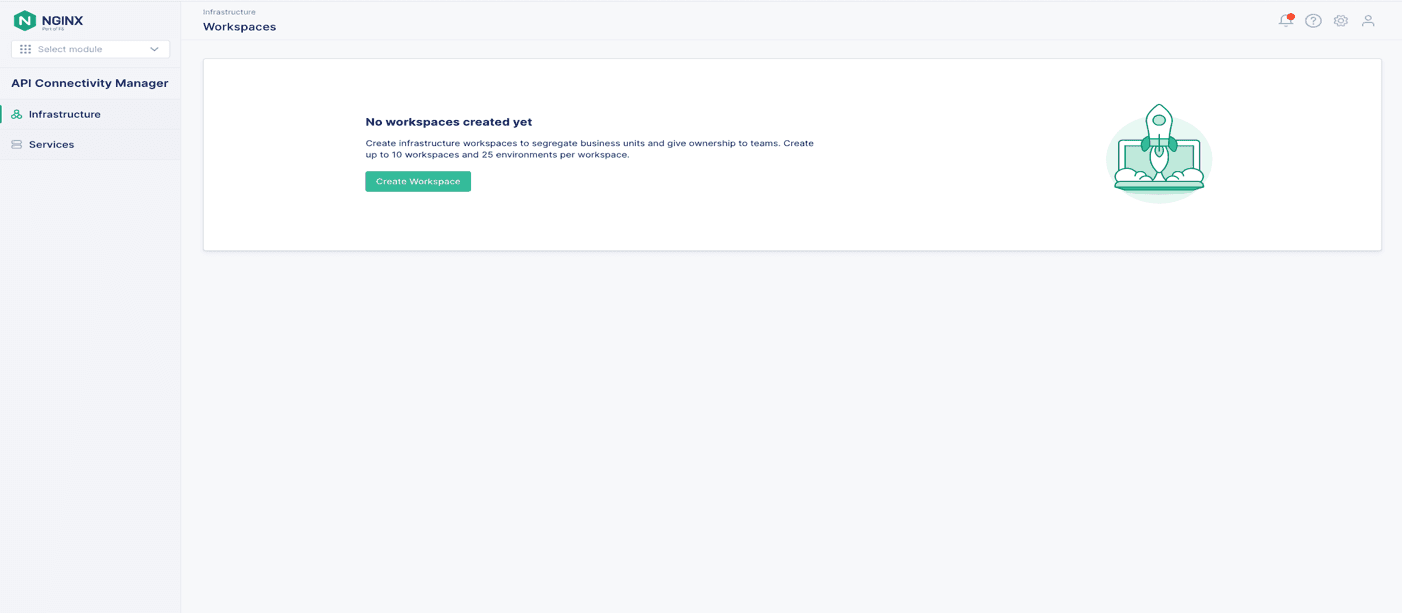Click the 'No workspaces created yet' heading
Viewport: 1402px width, 613px height.
pyautogui.click(x=448, y=122)
